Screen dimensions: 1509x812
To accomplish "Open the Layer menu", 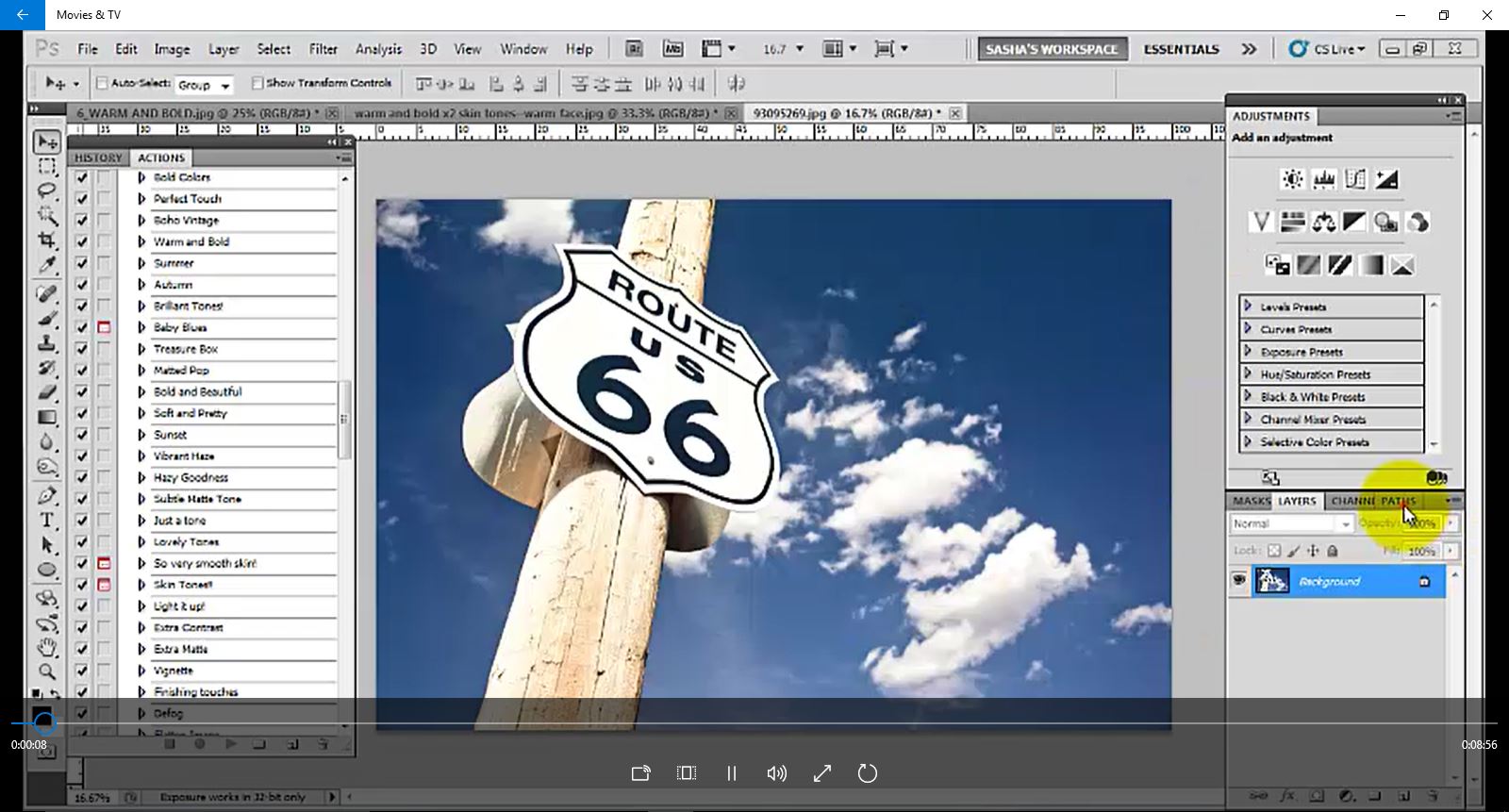I will (224, 49).
